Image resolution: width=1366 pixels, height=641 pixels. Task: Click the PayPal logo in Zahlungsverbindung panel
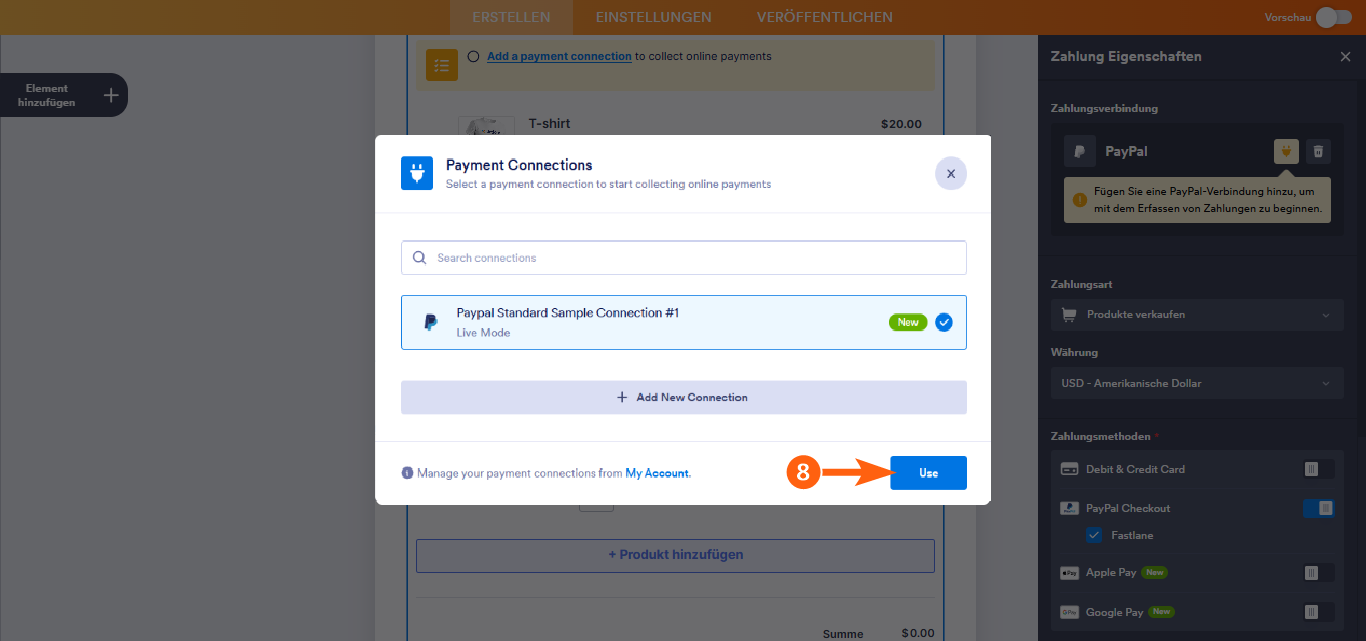coord(1079,151)
